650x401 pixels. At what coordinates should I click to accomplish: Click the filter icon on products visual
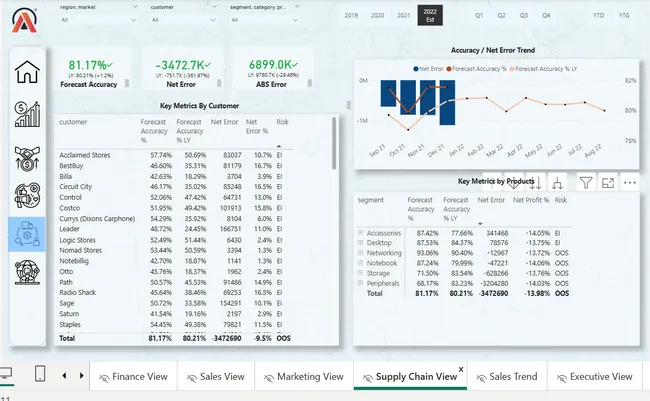[x=584, y=182]
